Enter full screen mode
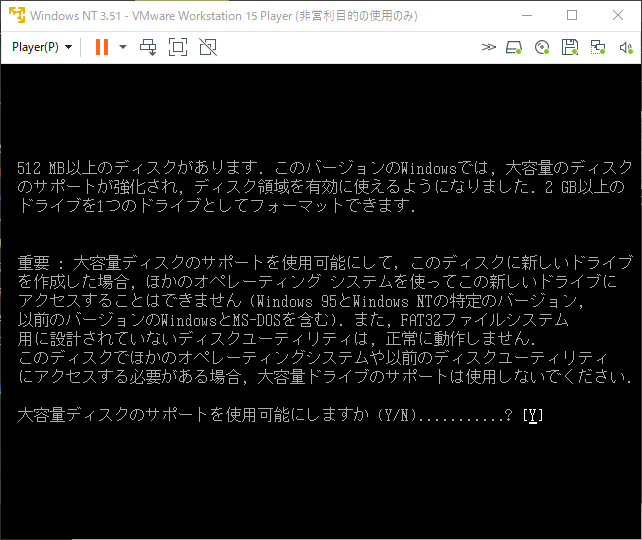Image resolution: width=642 pixels, height=540 pixels. 178,47
